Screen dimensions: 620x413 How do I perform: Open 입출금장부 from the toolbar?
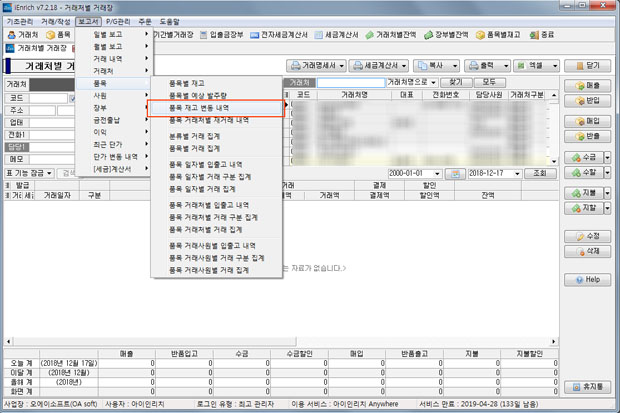click(214, 35)
